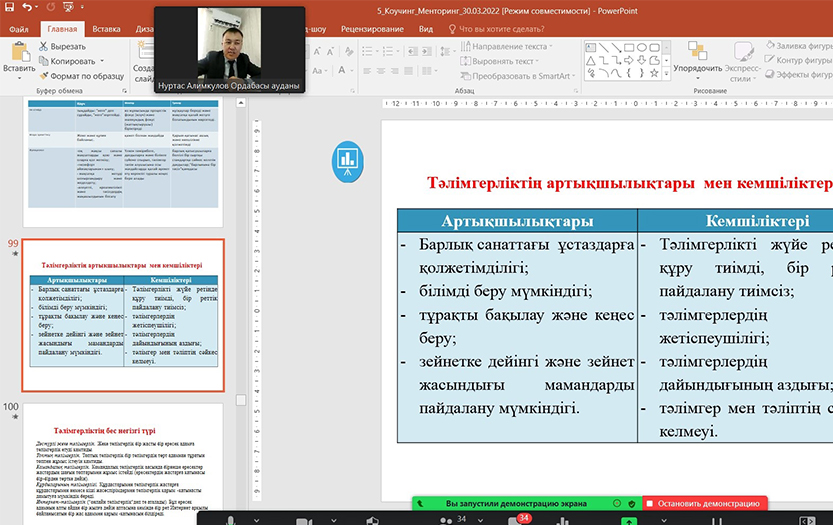Viewport: 833px width, 525px height.
Task: Mute the microphone in Zoom toolbar
Action: [231, 519]
